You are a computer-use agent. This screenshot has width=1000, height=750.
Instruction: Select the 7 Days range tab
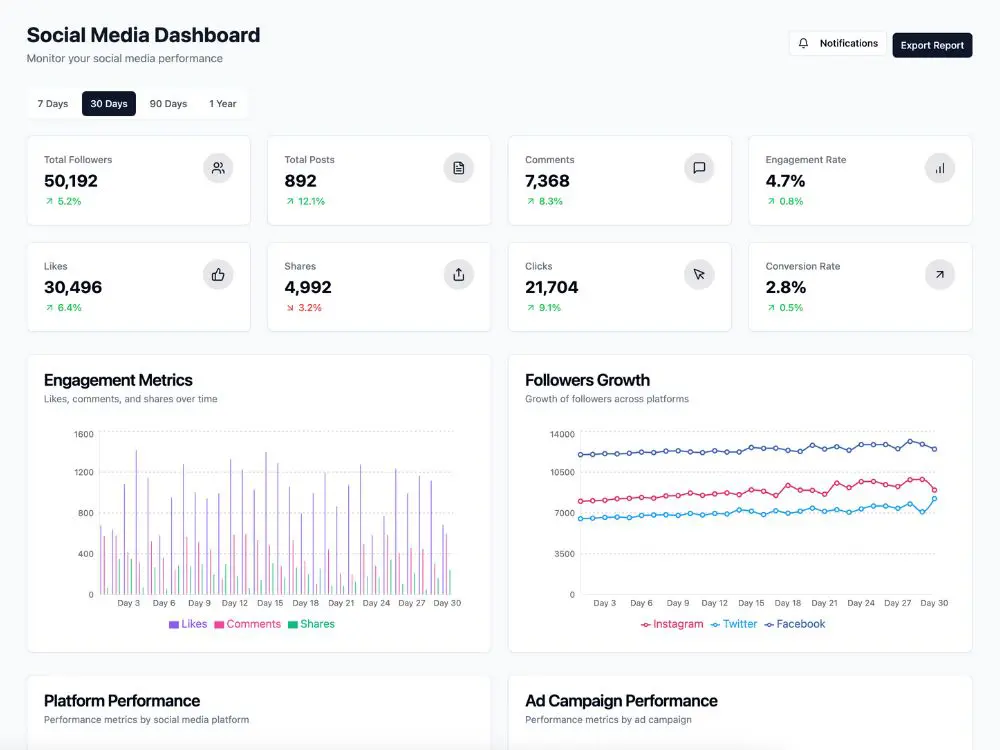pos(53,104)
